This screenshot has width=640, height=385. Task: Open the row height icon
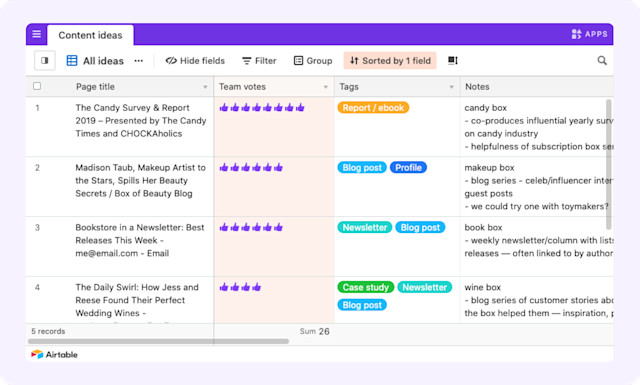coord(453,60)
